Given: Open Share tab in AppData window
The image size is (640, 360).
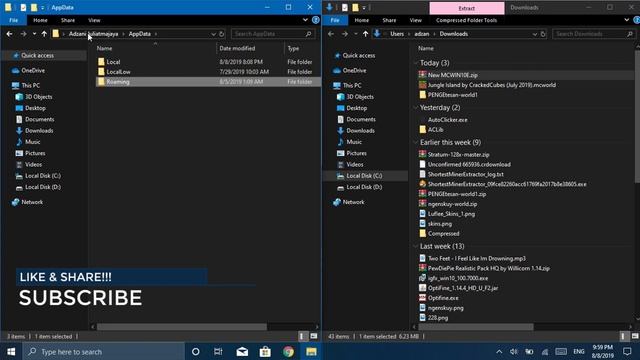Looking at the screenshot, I should coord(68,20).
